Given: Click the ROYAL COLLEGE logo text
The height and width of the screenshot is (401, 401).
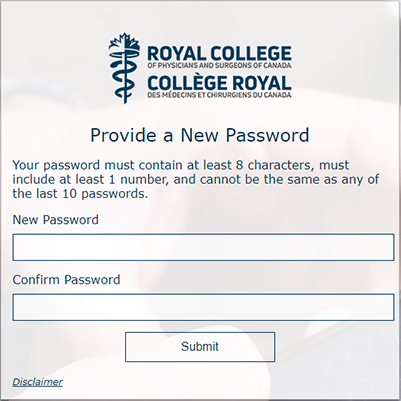Looking at the screenshot, I should pos(219,53).
